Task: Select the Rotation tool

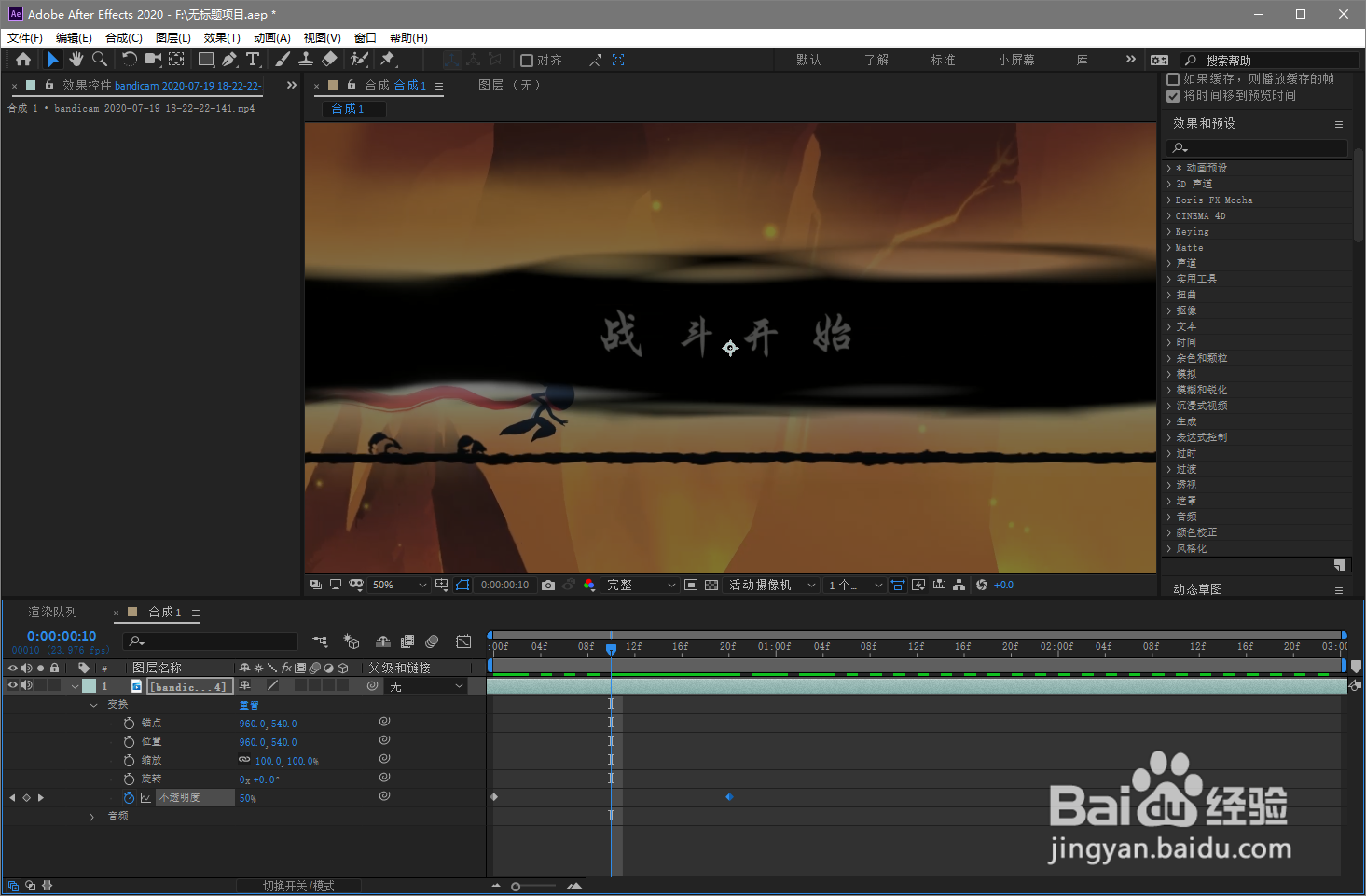Action: [129, 60]
